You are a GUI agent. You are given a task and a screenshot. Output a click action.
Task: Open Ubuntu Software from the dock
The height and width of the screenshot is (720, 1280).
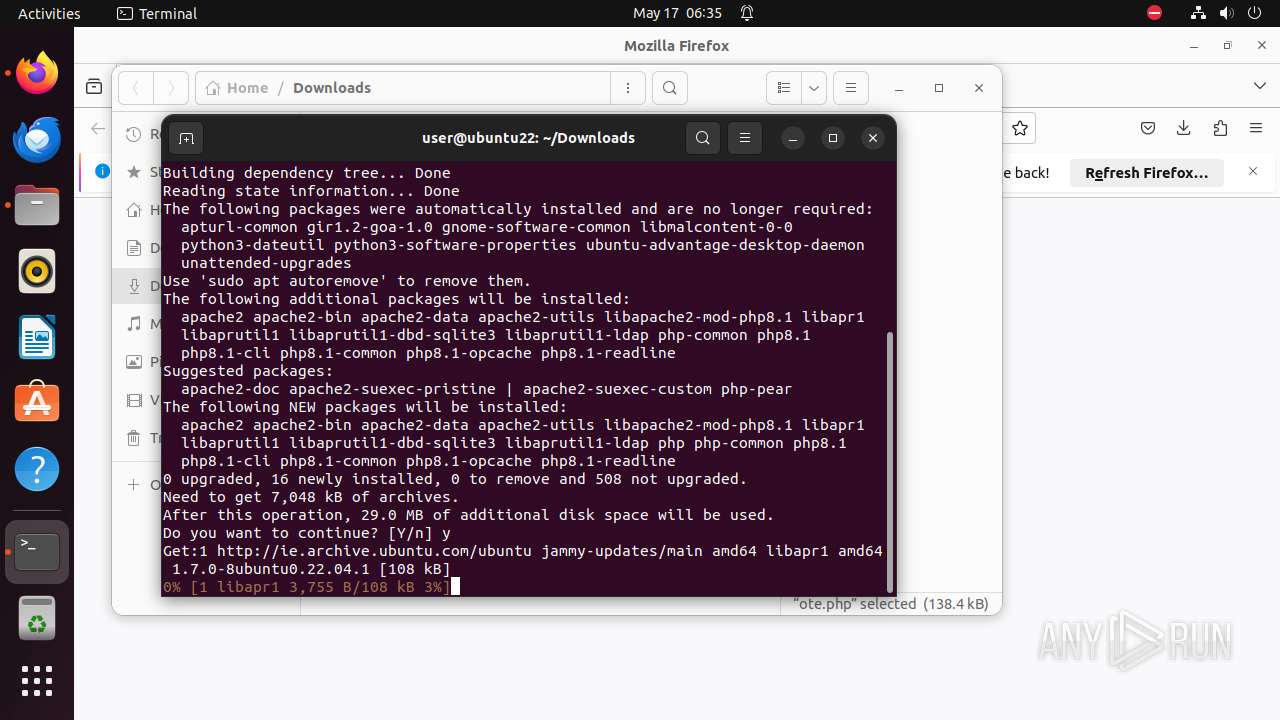[x=37, y=403]
